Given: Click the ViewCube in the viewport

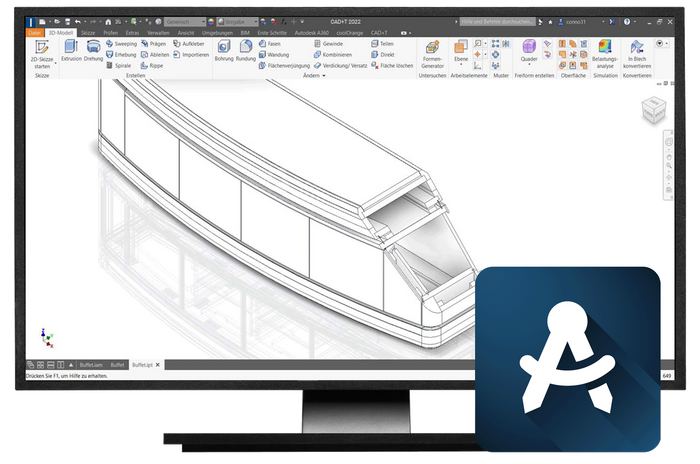Looking at the screenshot, I should click(654, 109).
